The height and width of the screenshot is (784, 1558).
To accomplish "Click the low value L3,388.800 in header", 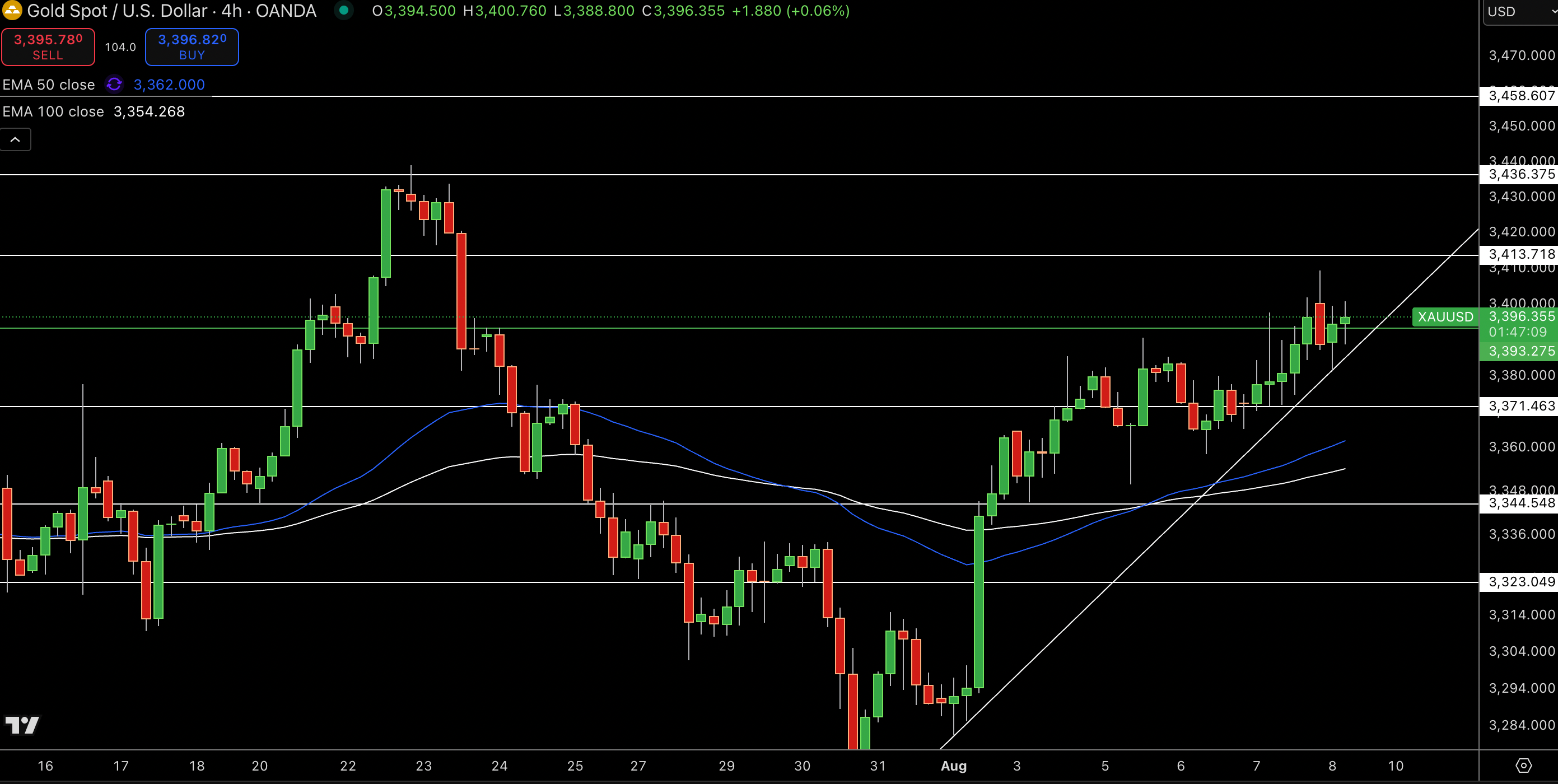I will (594, 11).
